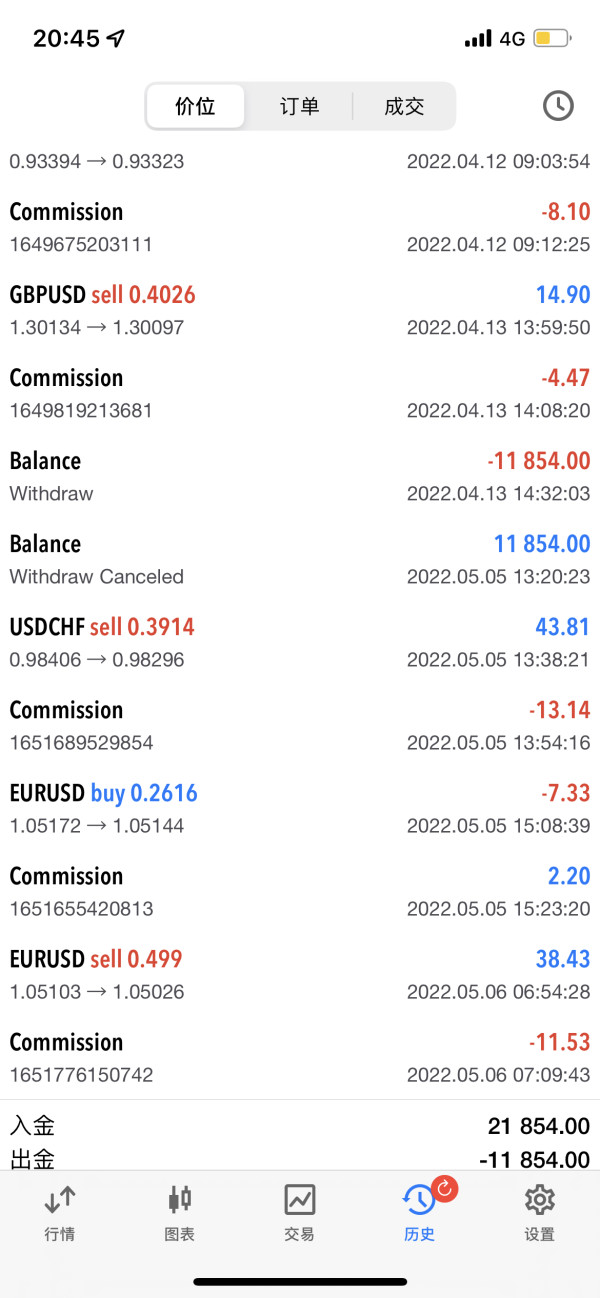Open the 历史 history tab icon
Viewport: 600px width, 1298px height.
[418, 1200]
